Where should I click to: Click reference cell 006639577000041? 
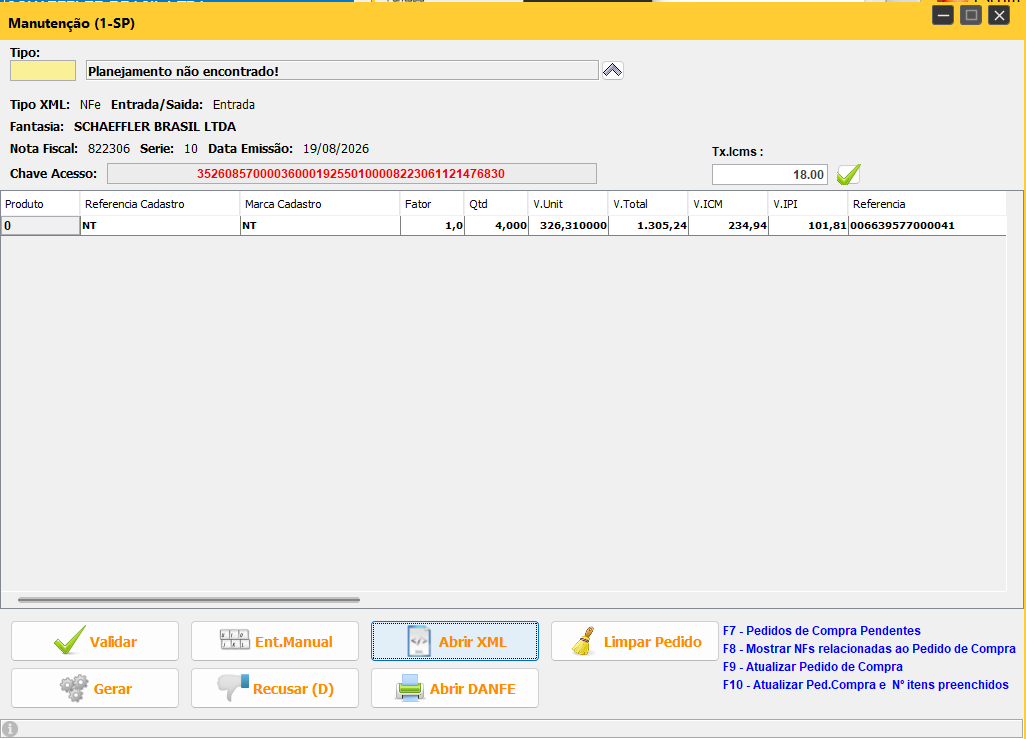[927, 226]
